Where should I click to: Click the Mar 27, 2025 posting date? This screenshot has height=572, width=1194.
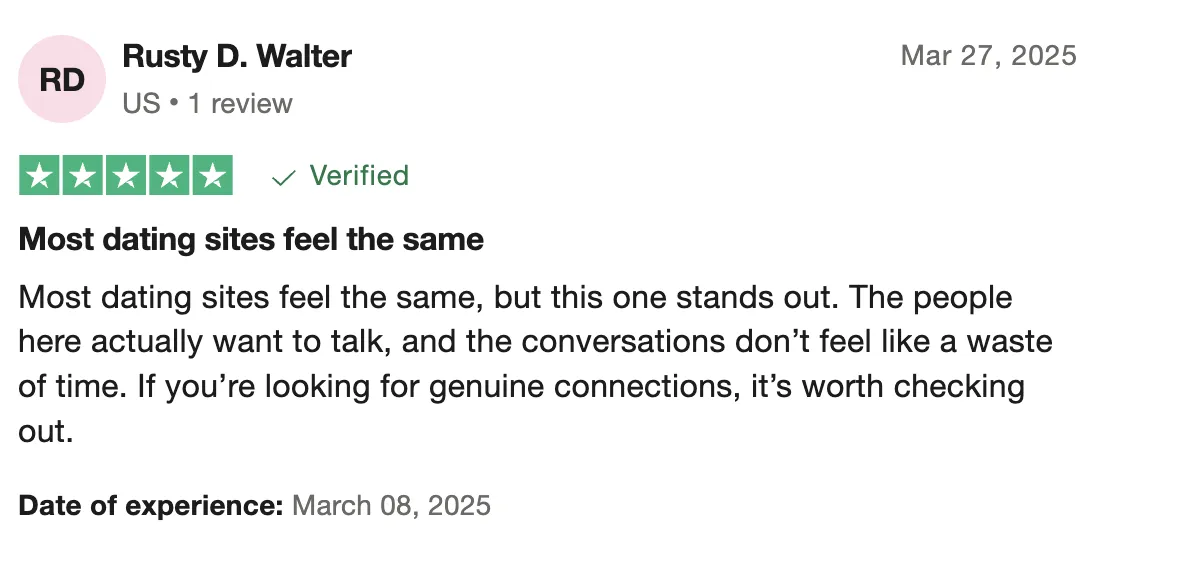[x=988, y=55]
